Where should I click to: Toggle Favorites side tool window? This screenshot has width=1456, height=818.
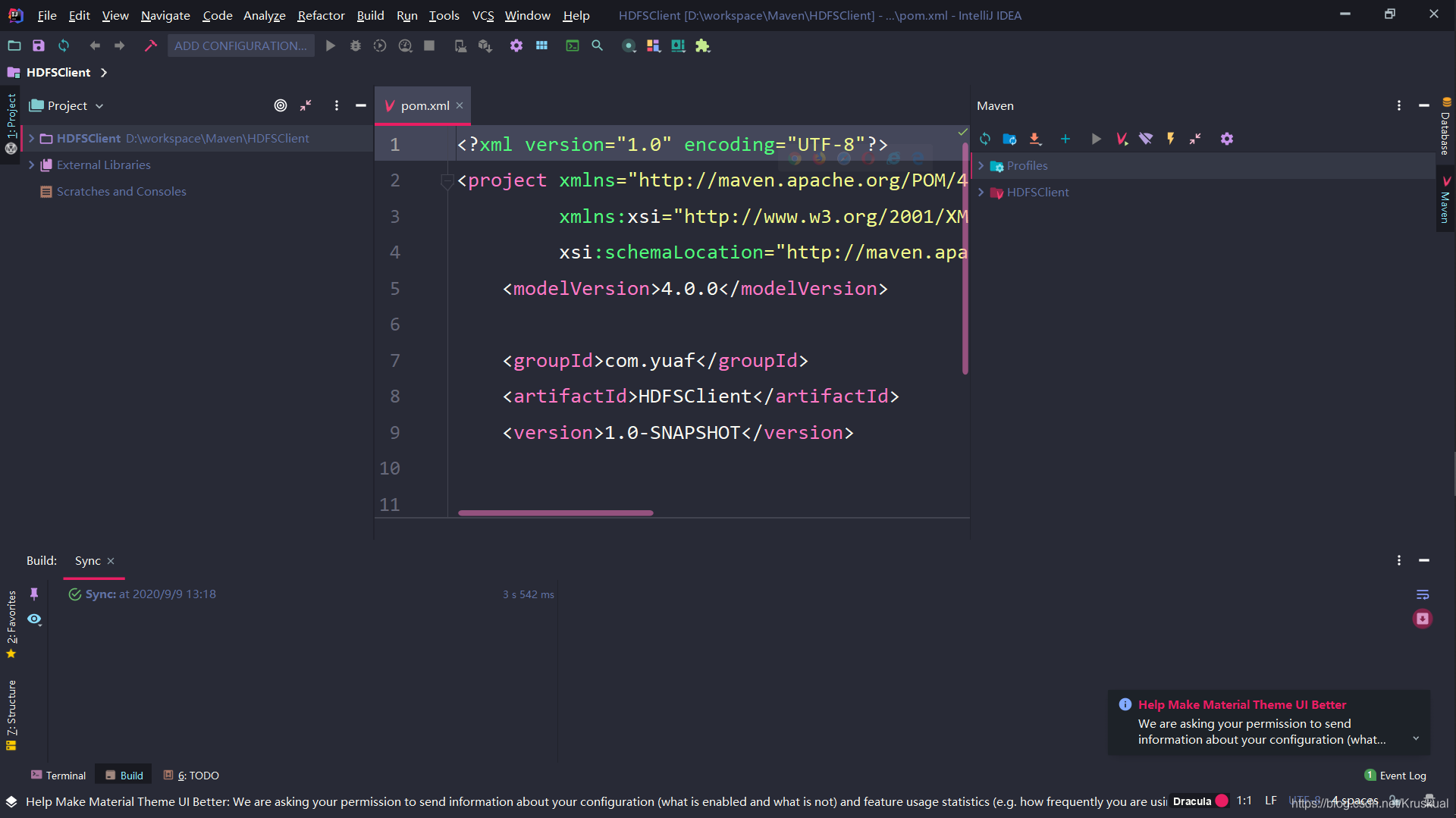tap(11, 624)
